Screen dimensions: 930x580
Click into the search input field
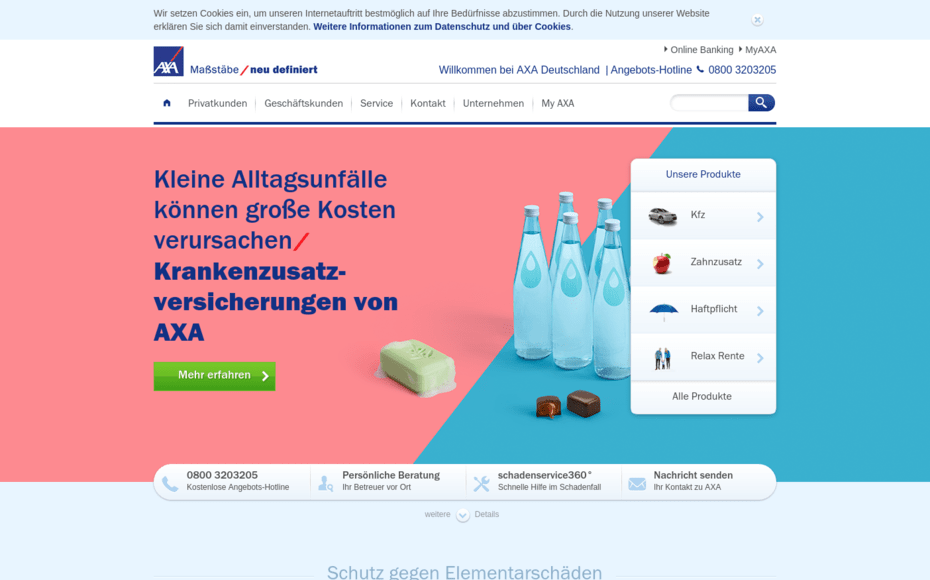(709, 103)
